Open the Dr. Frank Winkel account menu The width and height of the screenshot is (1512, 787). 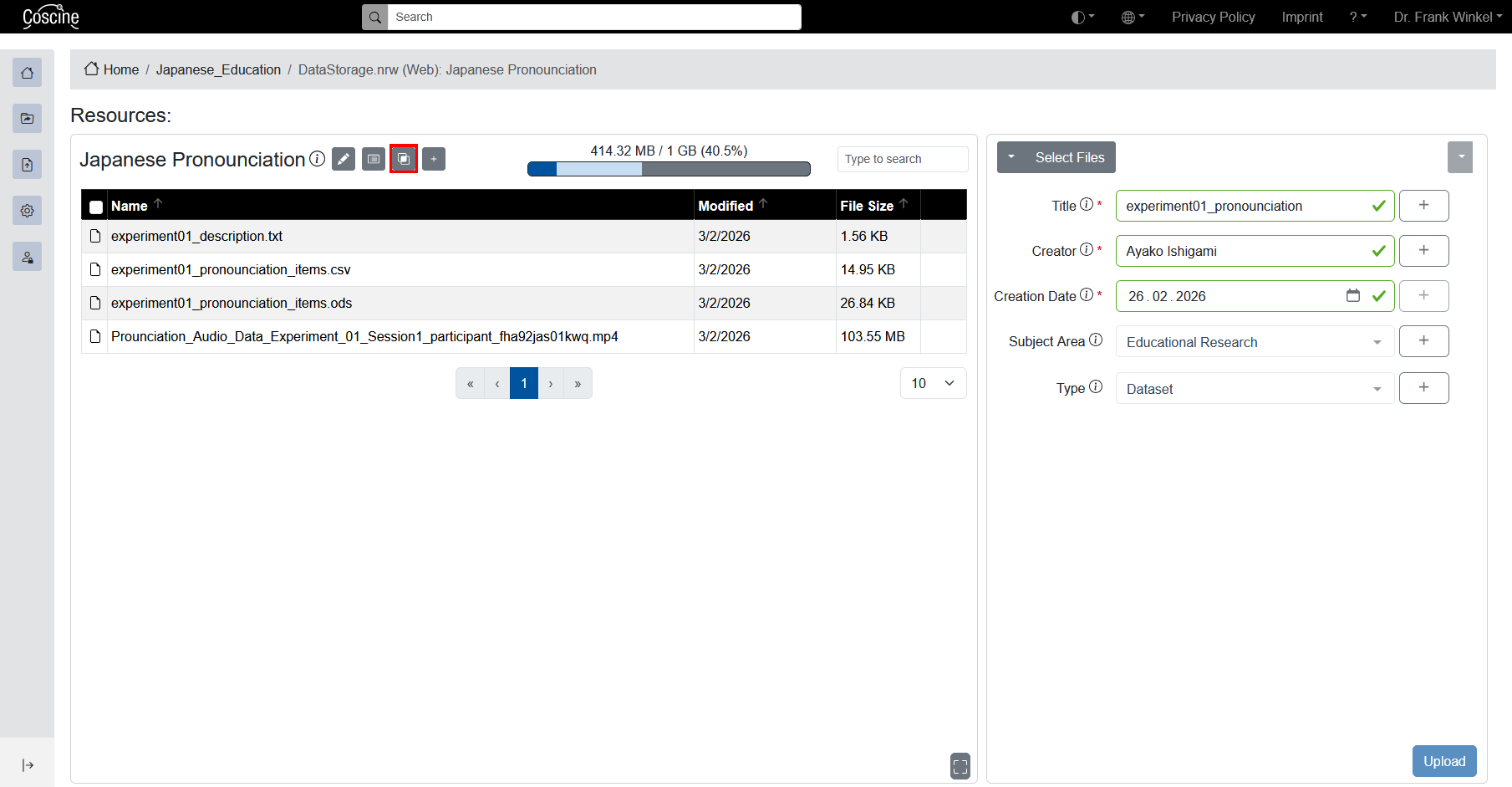[1447, 17]
